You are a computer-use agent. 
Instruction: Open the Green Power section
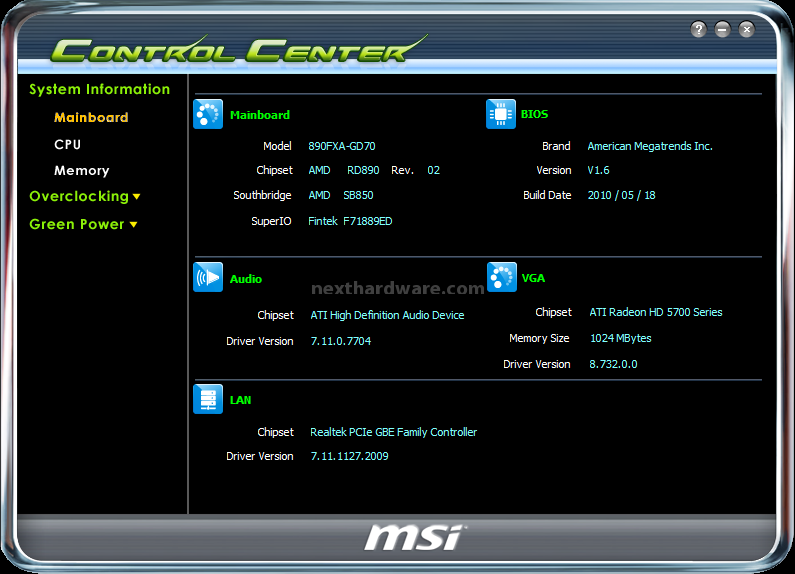77,224
